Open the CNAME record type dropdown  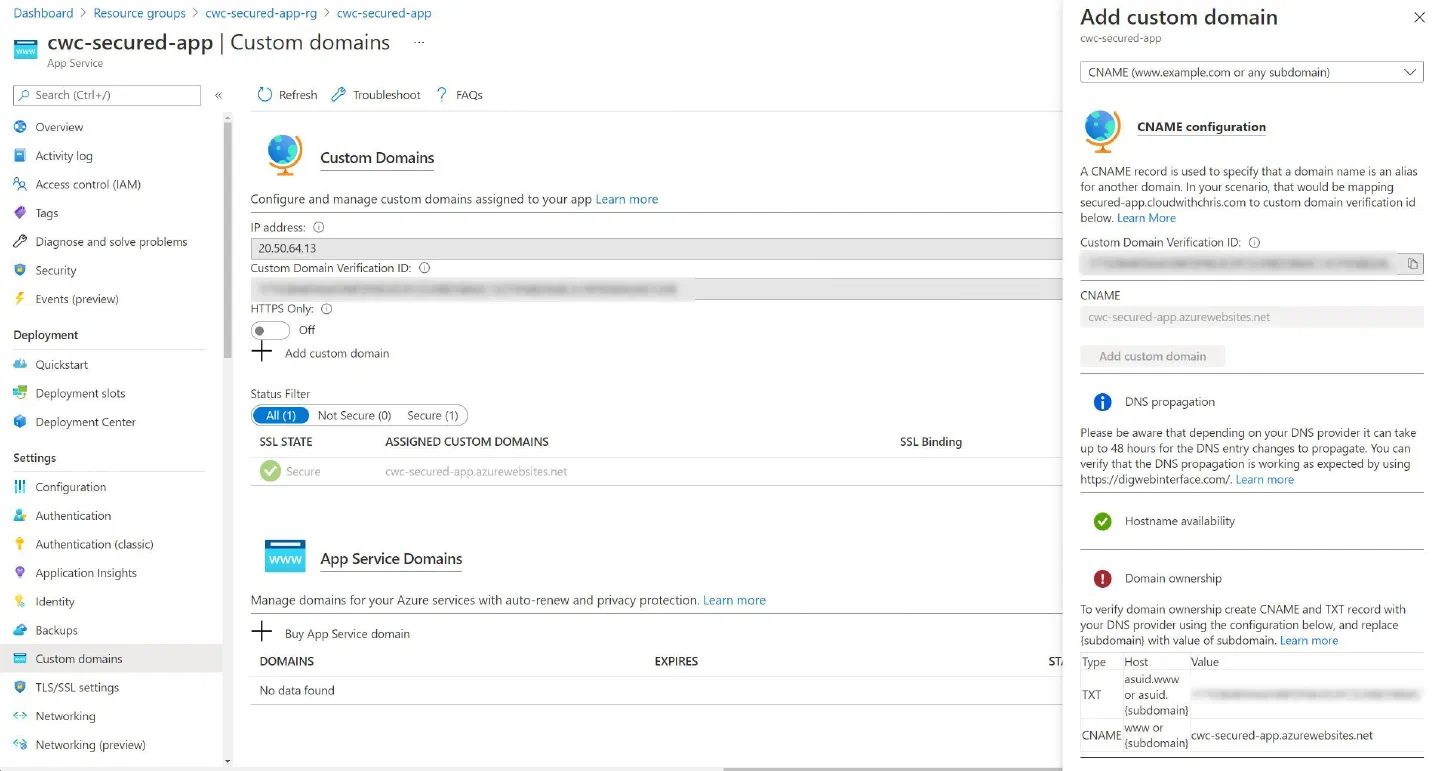[x=1251, y=72]
